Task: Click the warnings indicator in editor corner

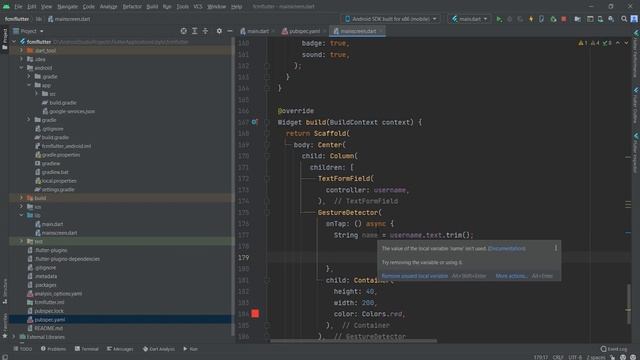Action: click(595, 43)
